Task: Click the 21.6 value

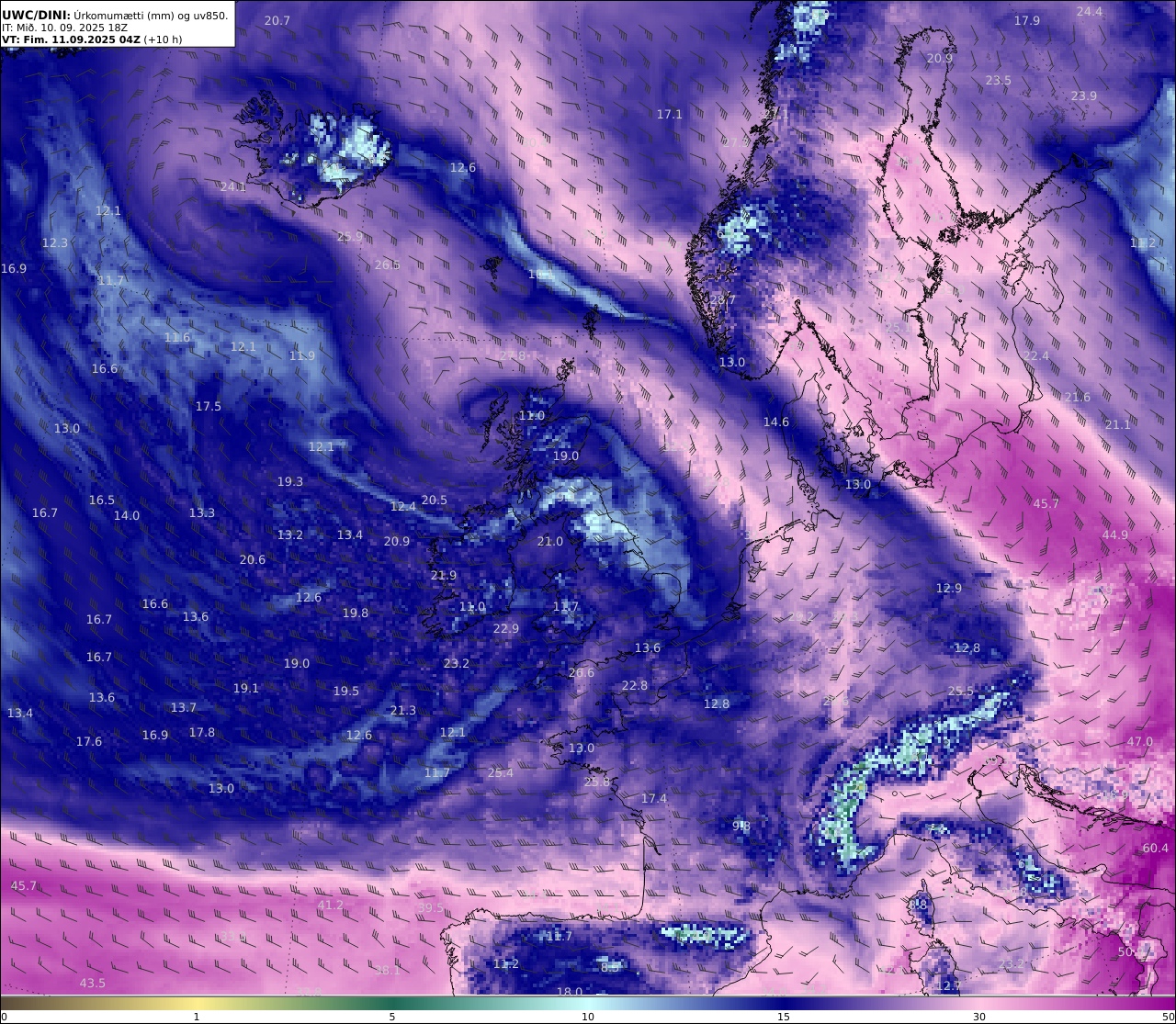Action: [x=1077, y=398]
